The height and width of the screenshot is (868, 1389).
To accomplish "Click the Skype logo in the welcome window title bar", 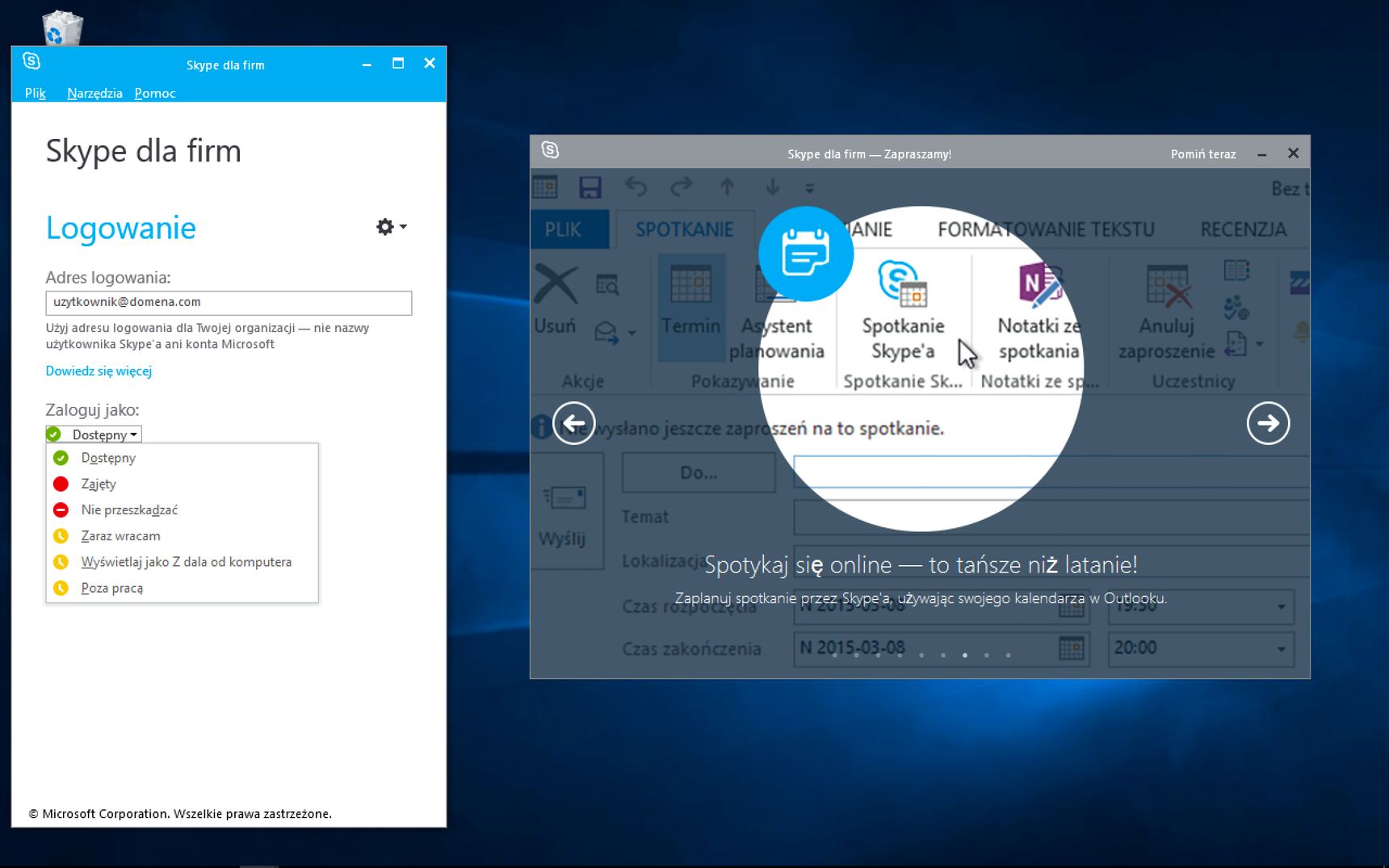I will [550, 150].
